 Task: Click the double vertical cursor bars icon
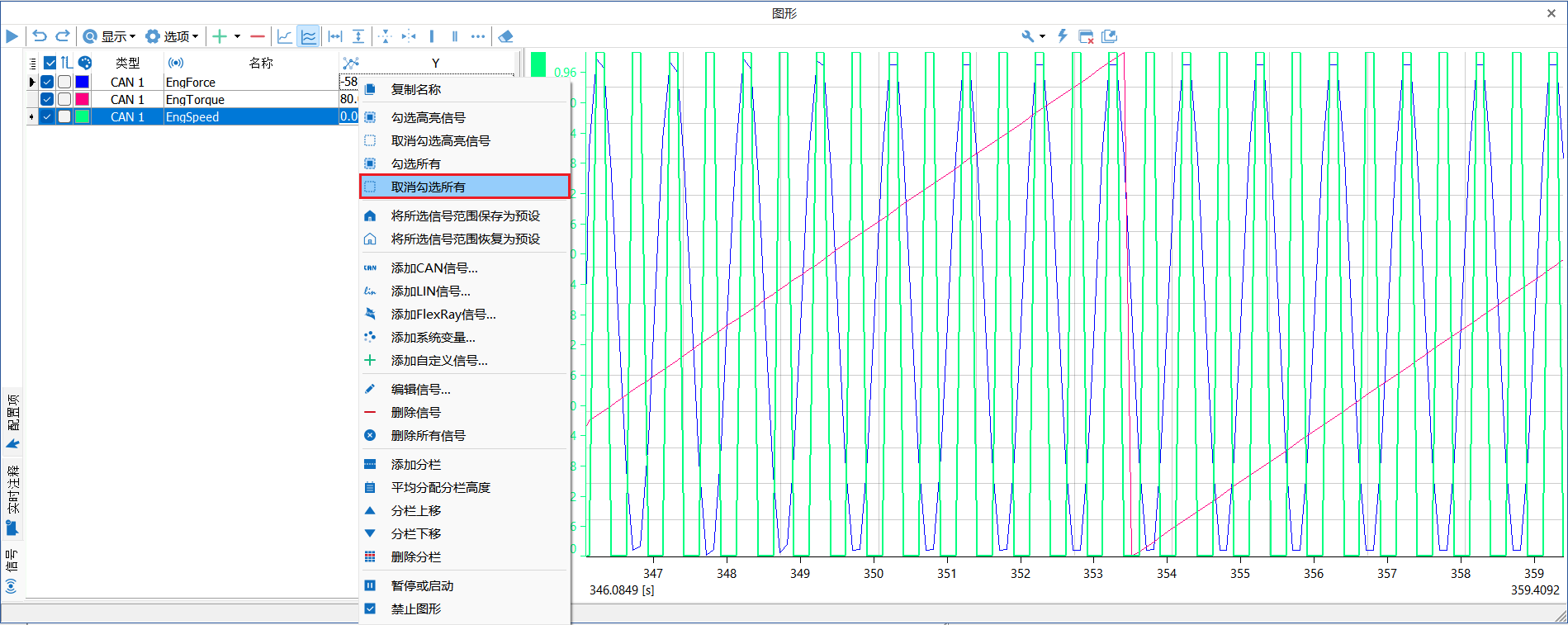click(x=455, y=36)
